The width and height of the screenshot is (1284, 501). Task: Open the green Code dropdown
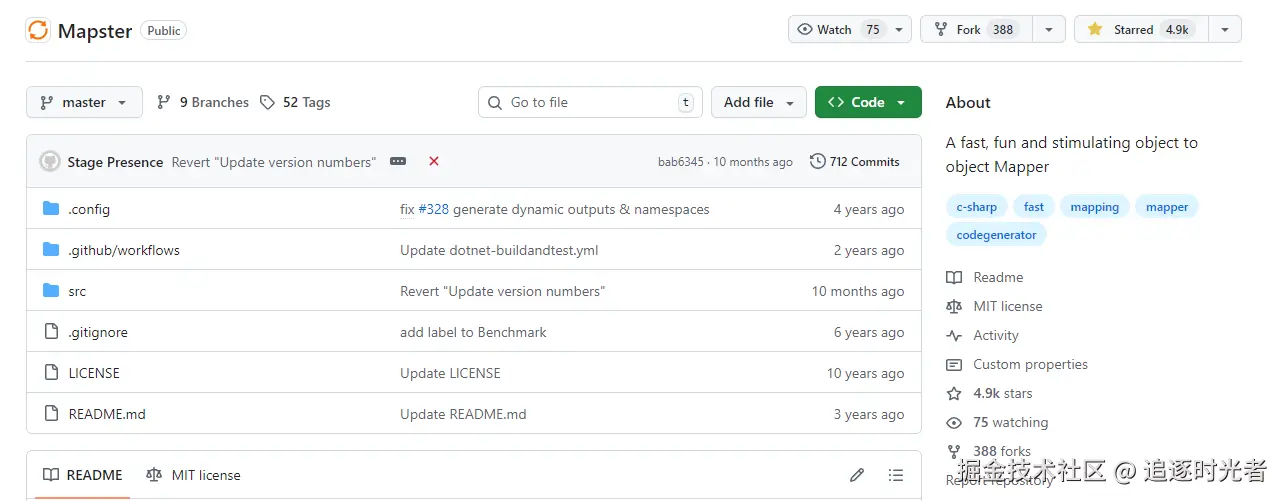[867, 102]
